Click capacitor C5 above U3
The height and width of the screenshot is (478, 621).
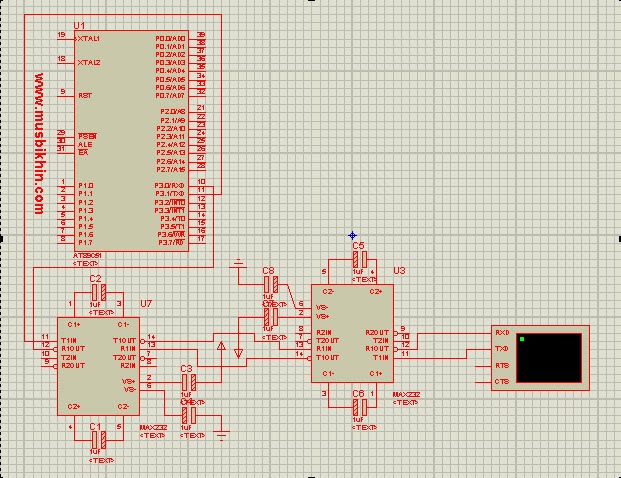360,259
